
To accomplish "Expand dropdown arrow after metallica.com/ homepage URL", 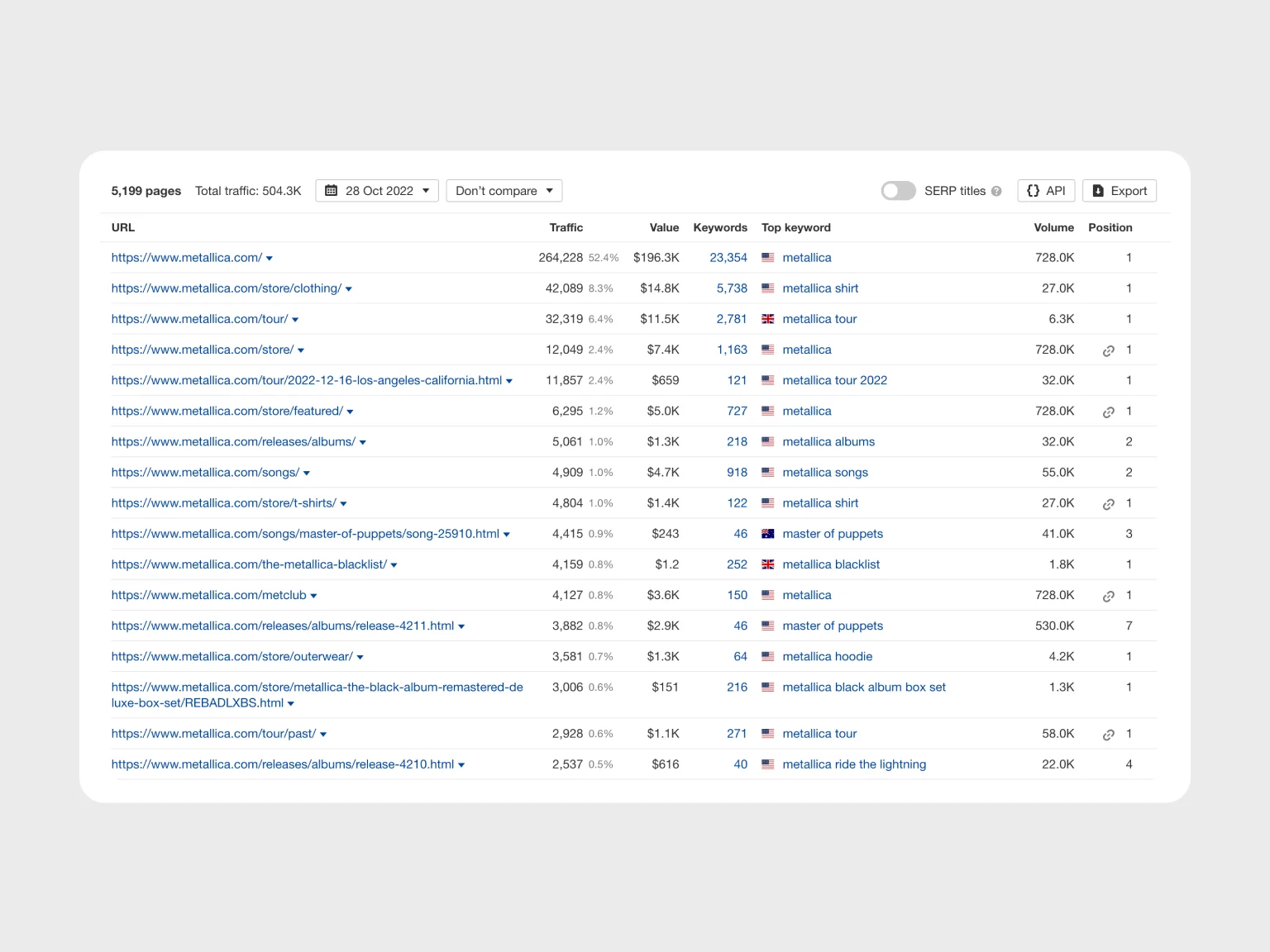I will coord(270,259).
